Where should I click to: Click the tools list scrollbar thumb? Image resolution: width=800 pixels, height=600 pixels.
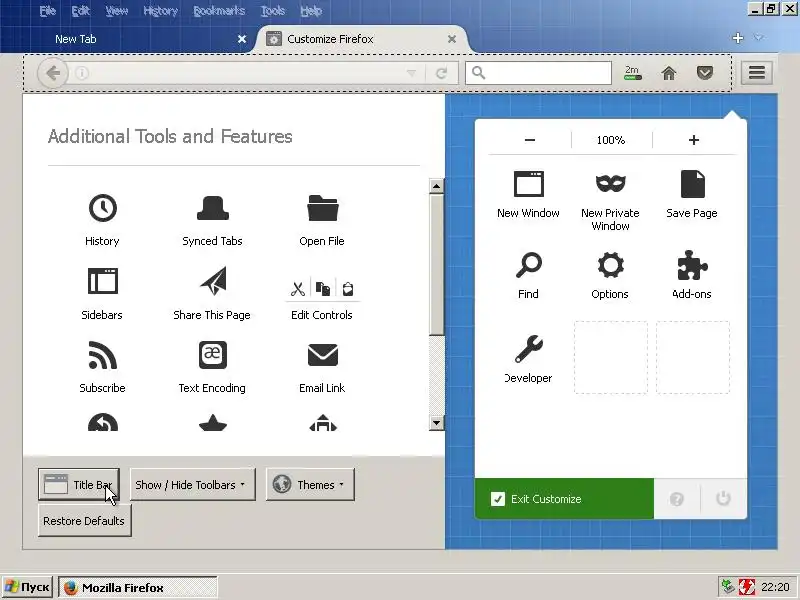coord(436,265)
